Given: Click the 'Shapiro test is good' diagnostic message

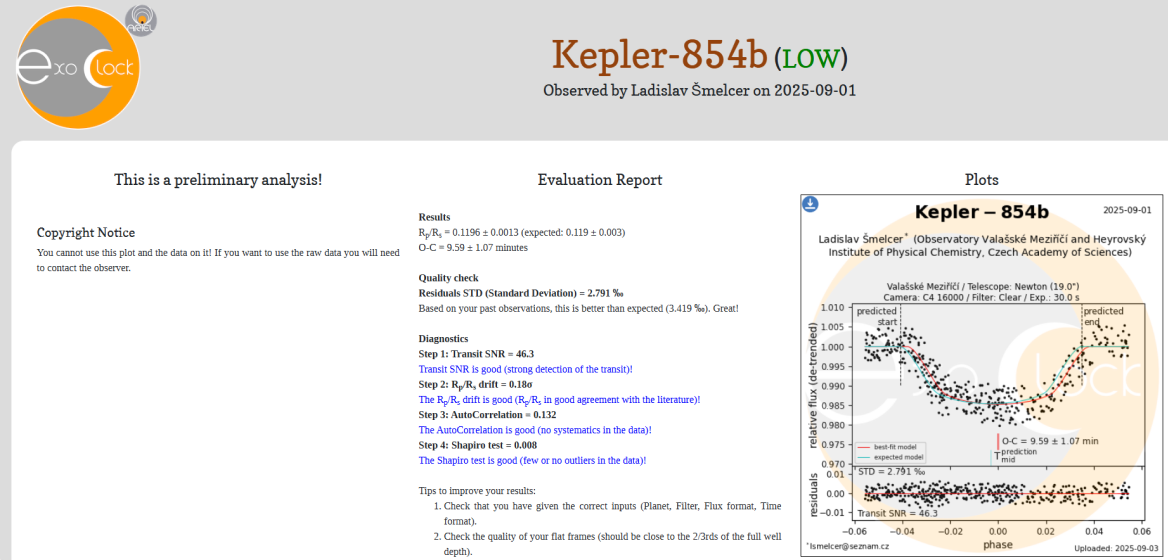Looking at the screenshot, I should coord(532,460).
